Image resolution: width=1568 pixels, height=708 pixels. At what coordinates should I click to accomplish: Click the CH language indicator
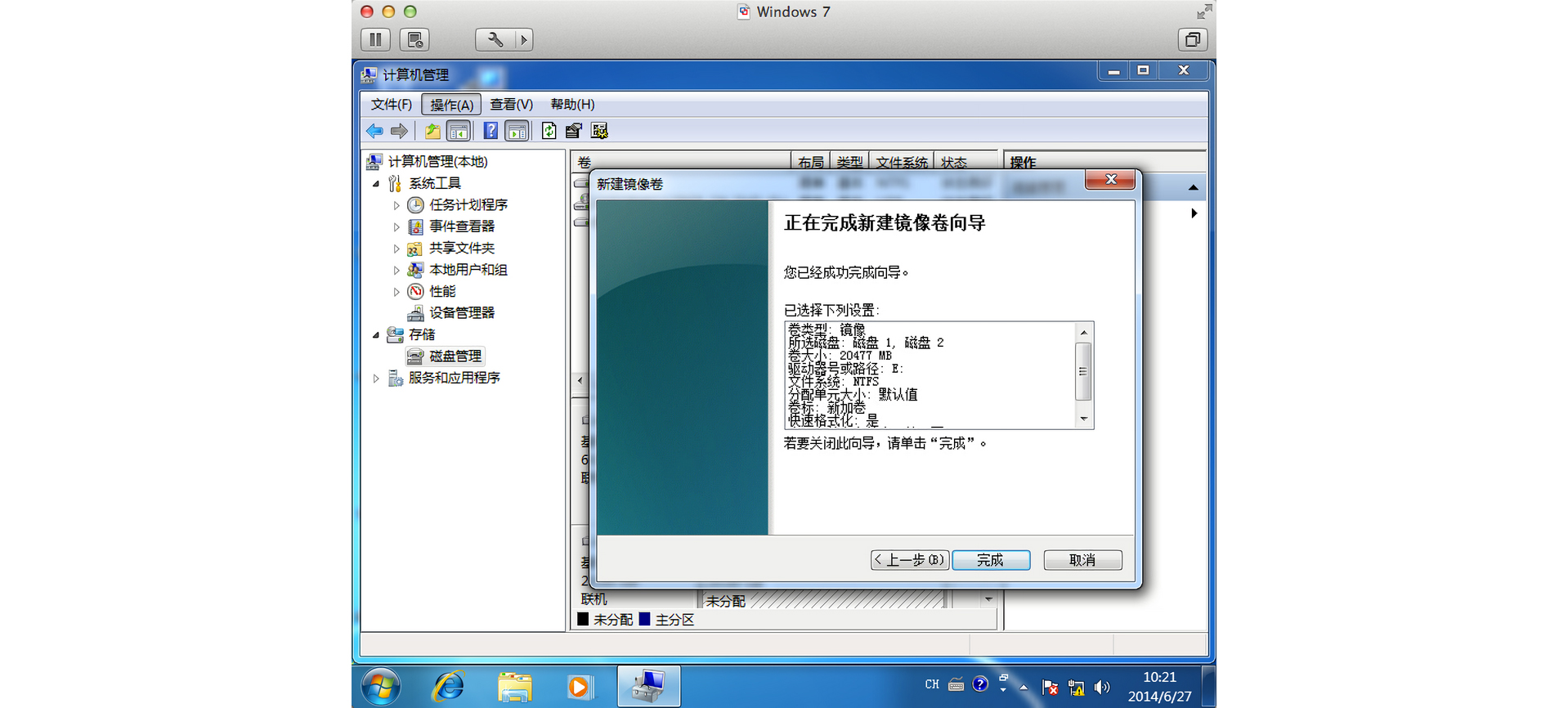point(932,684)
